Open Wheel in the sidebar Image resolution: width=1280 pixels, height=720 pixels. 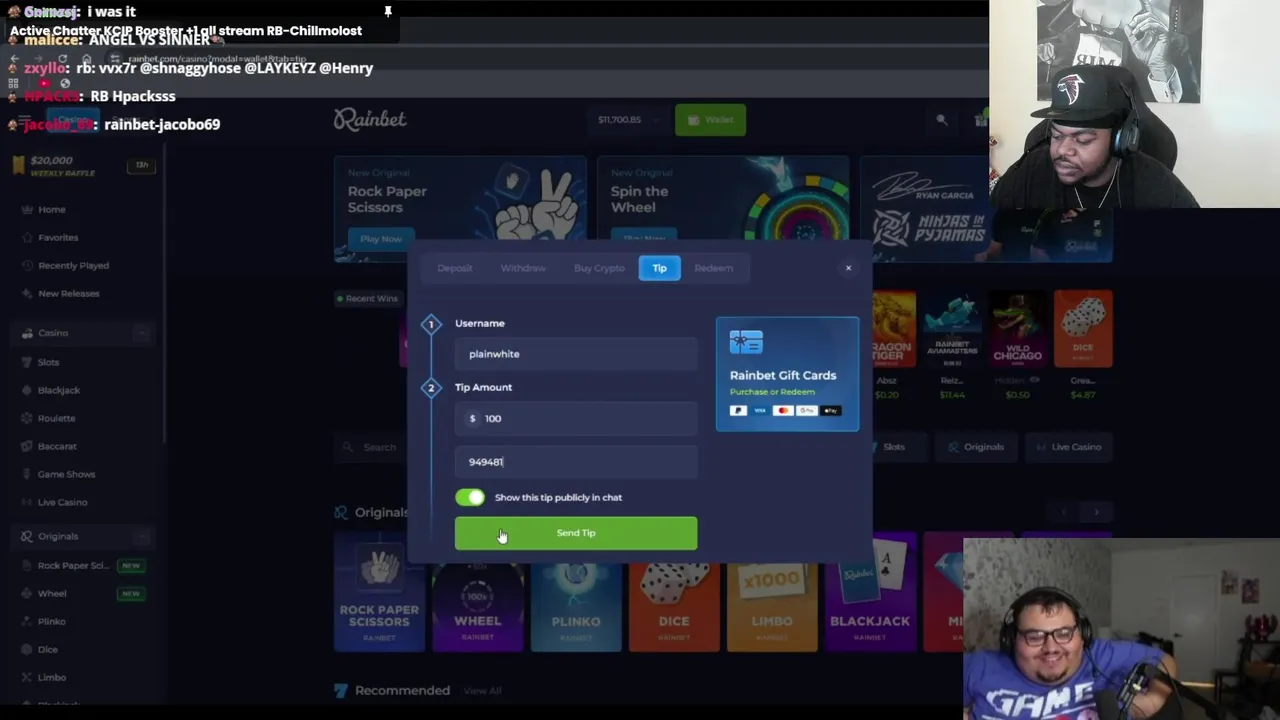pyautogui.click(x=52, y=594)
